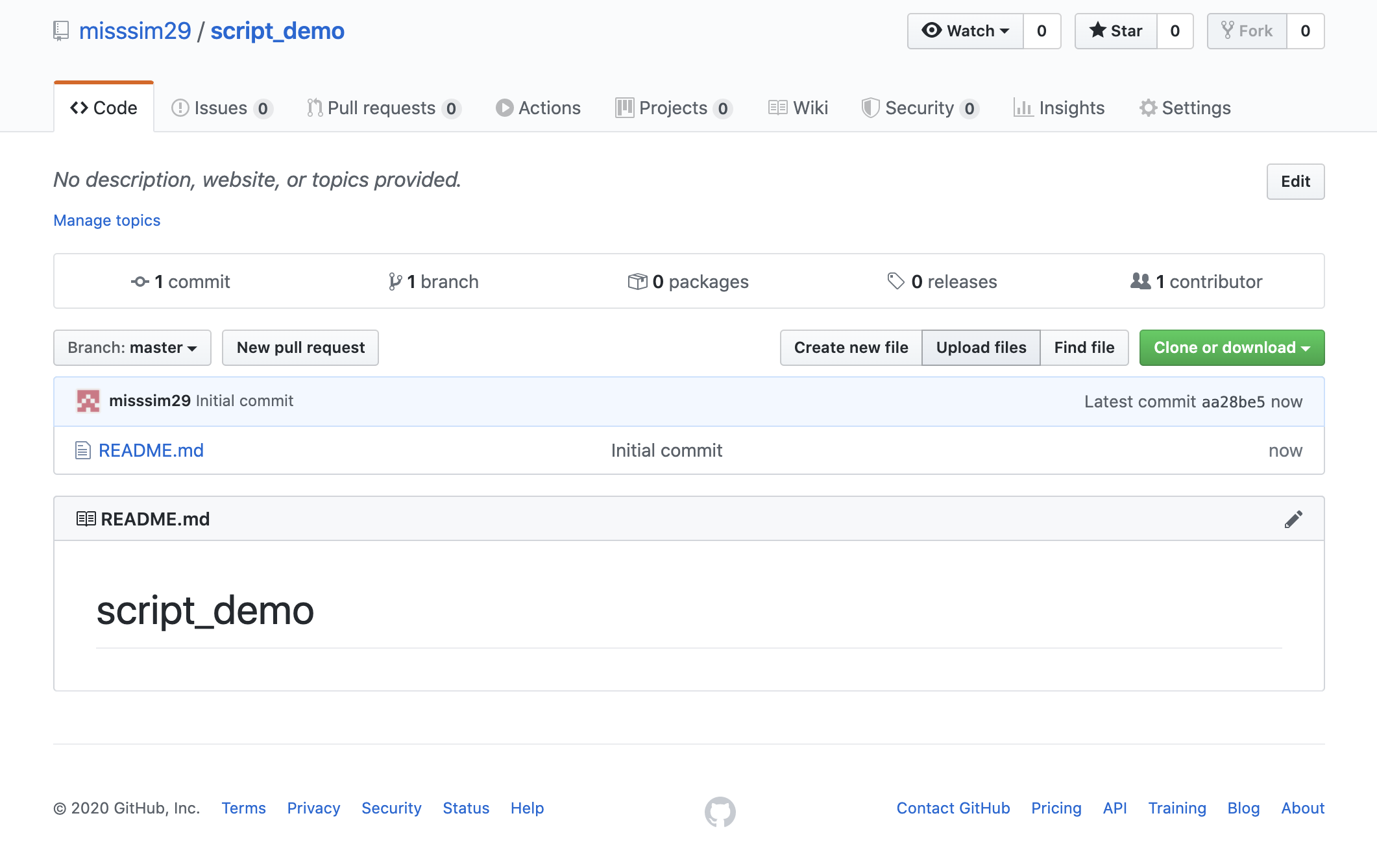Click the Manage topics link
Image resolution: width=1377 pixels, height=868 pixels.
pyautogui.click(x=106, y=221)
